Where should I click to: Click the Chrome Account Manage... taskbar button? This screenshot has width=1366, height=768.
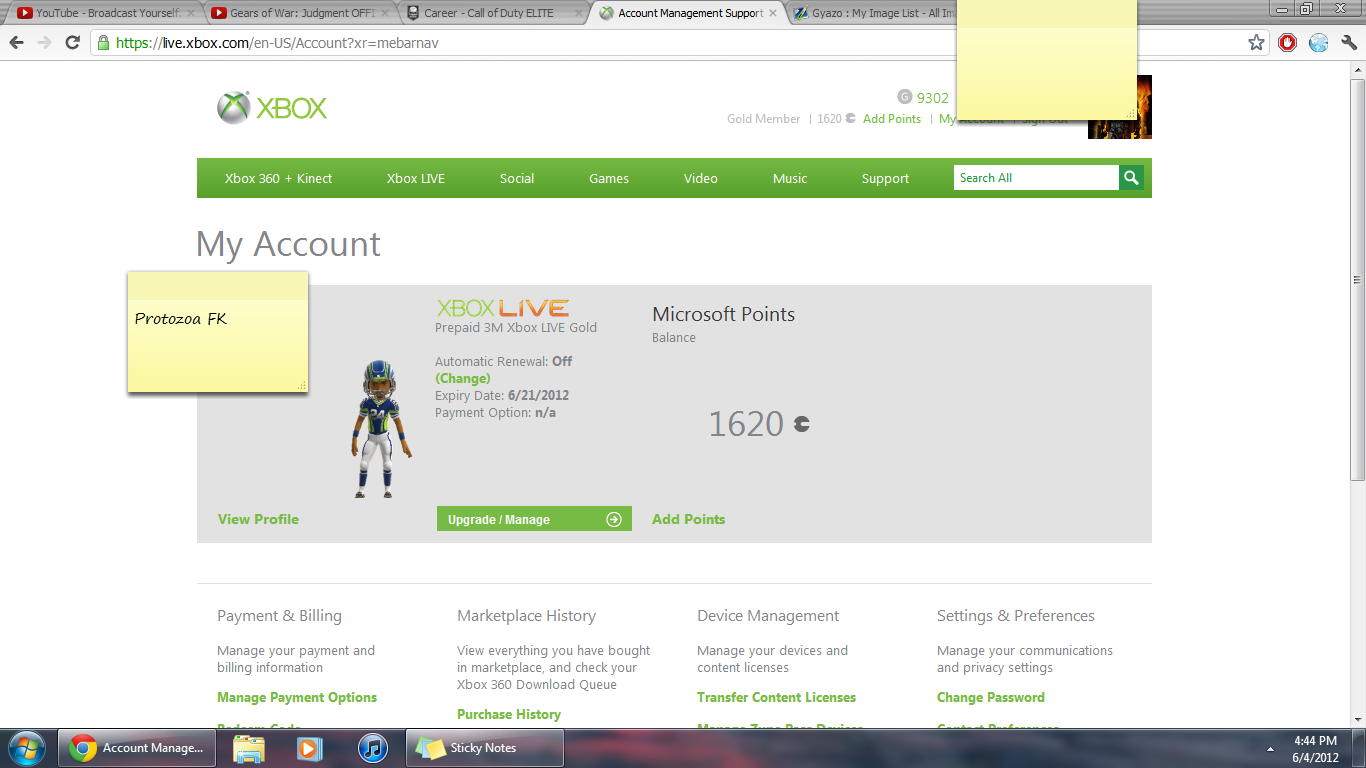(x=137, y=748)
